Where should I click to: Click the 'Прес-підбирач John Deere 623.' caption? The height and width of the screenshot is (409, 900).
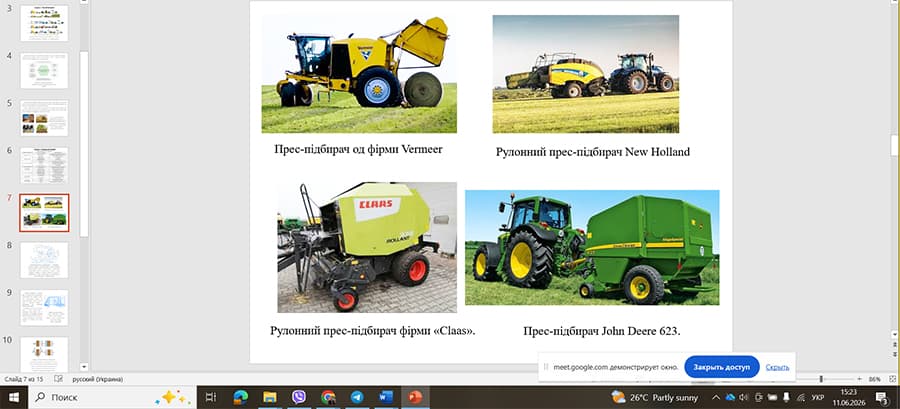[x=602, y=332]
